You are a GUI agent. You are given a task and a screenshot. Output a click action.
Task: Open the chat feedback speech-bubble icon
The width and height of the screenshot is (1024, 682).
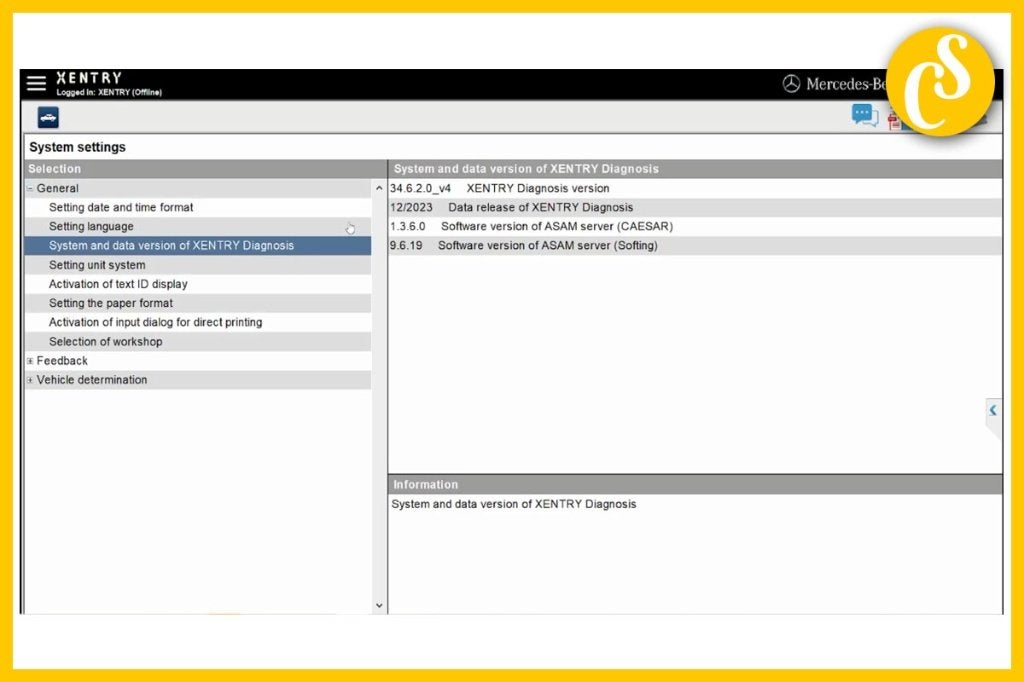click(x=865, y=116)
